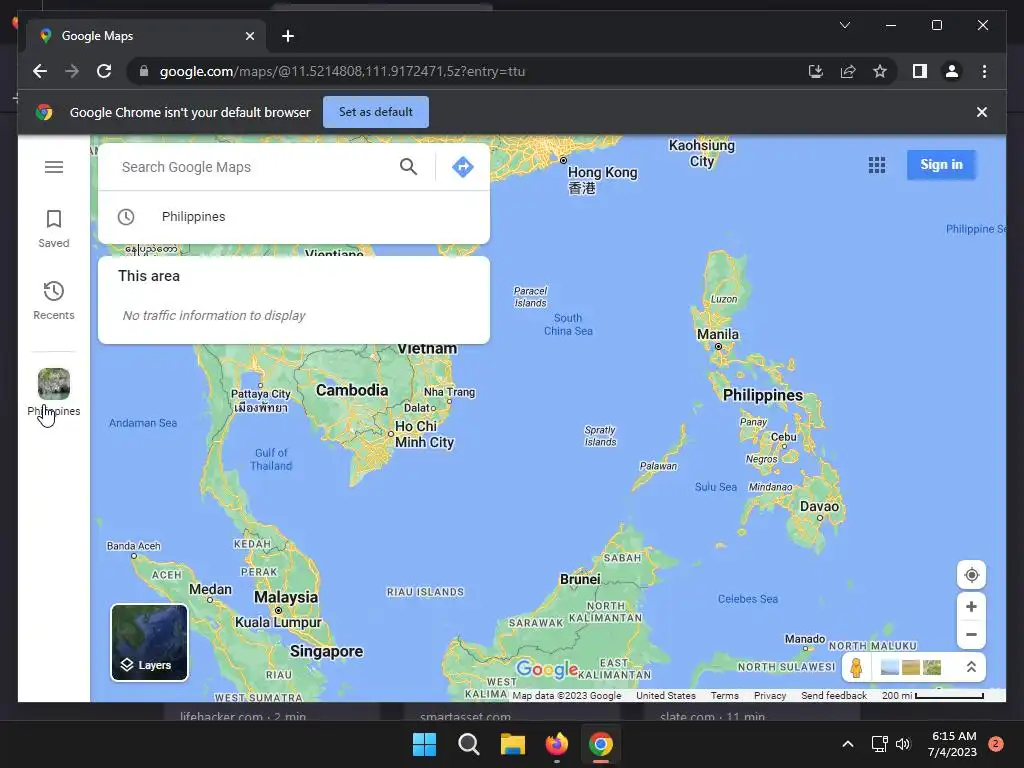Open Saved places in the sidebar

[x=54, y=229]
